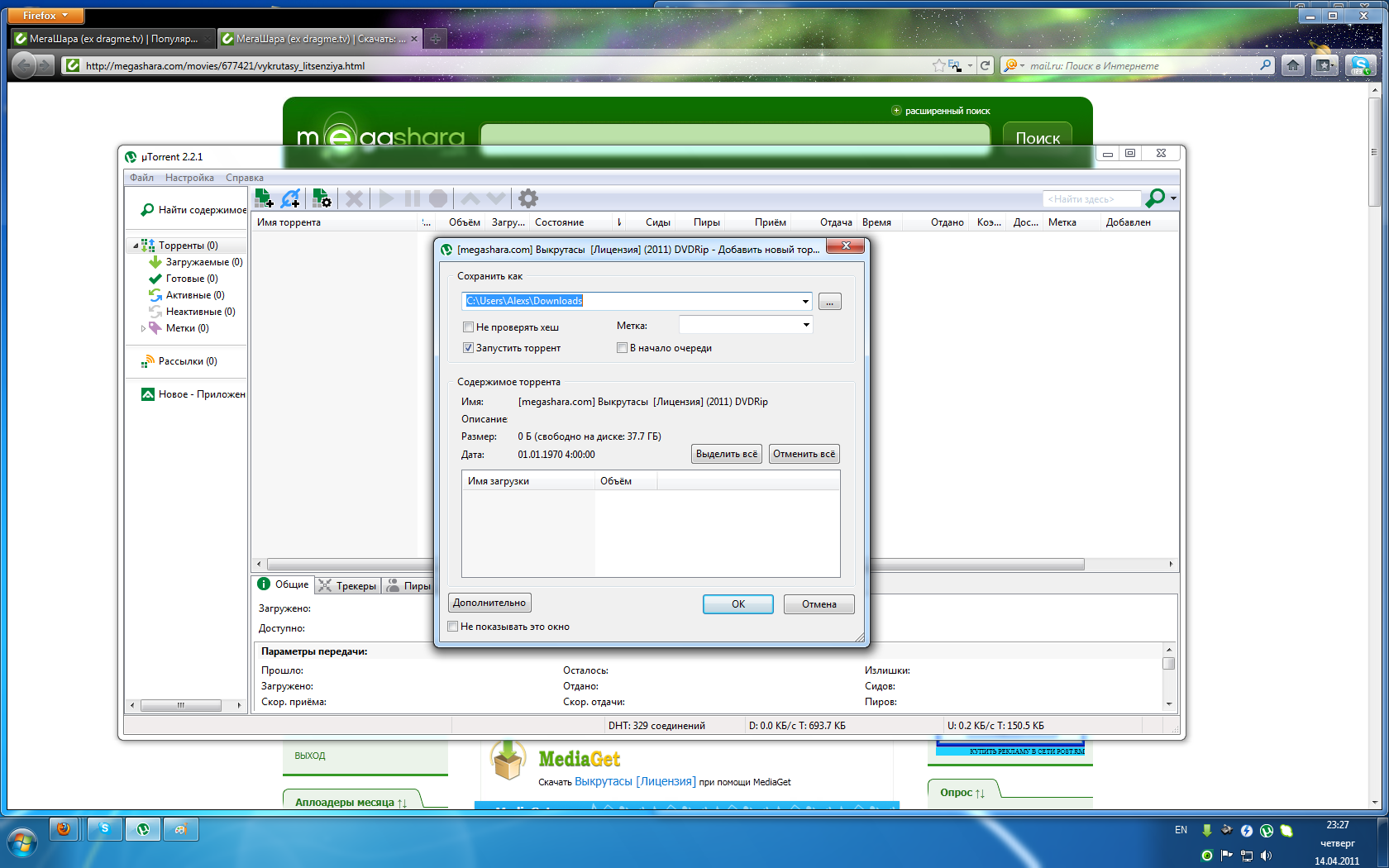The height and width of the screenshot is (868, 1389).
Task: Sort by 'Состояние' column header
Action: [571, 222]
